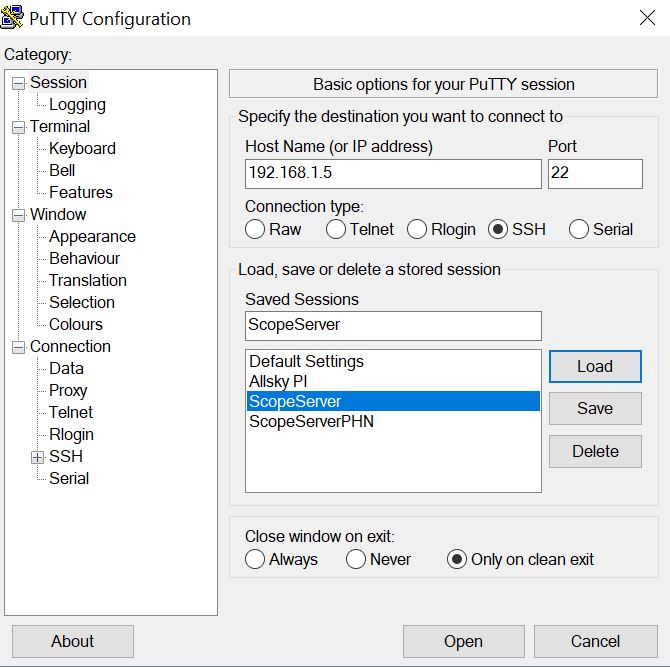
Task: Focus the Host Name field
Action: point(393,173)
